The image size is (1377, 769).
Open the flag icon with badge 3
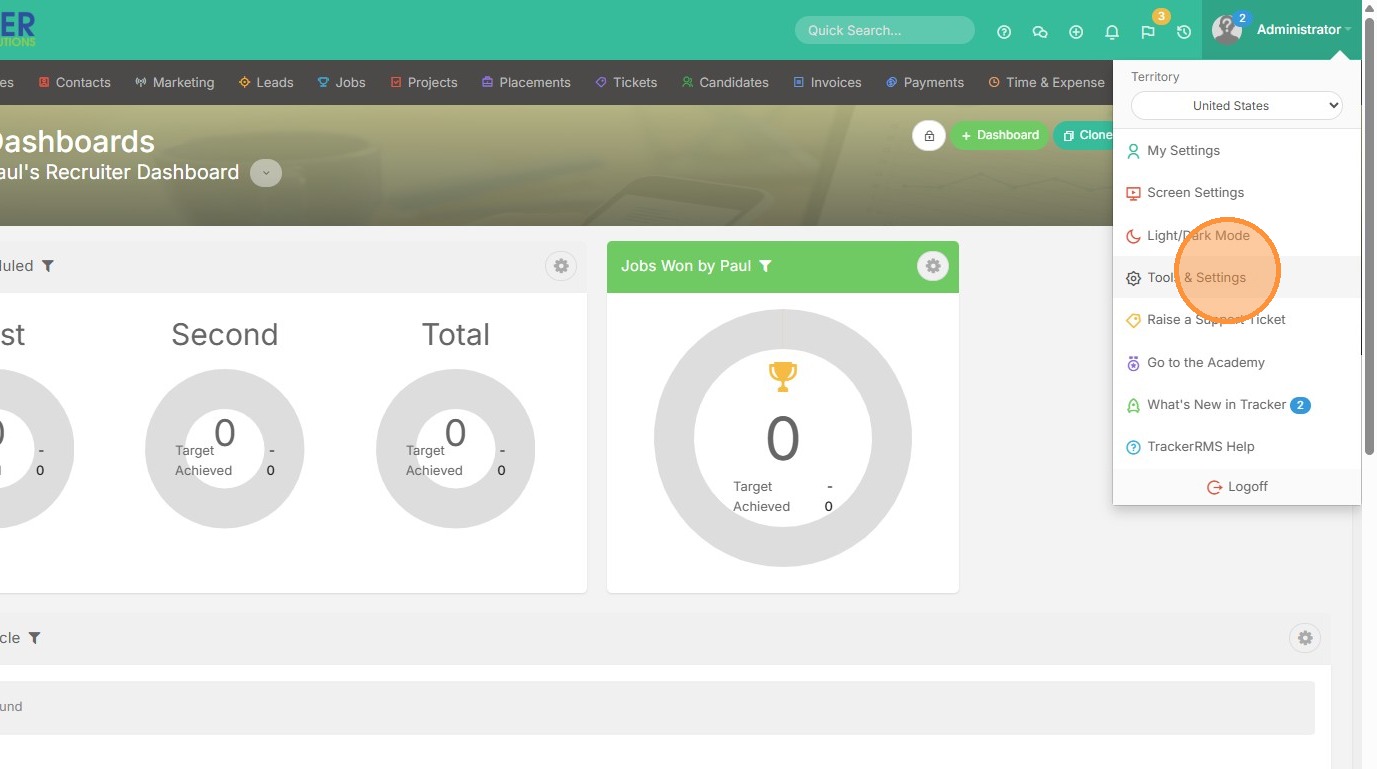coord(1148,32)
